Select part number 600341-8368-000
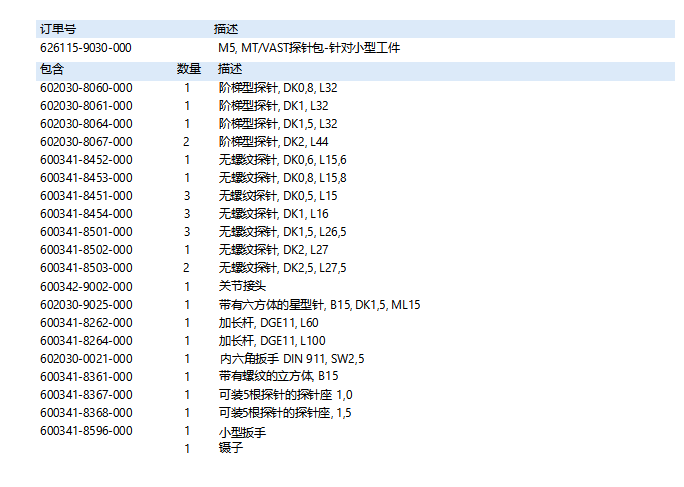 [x=86, y=412]
